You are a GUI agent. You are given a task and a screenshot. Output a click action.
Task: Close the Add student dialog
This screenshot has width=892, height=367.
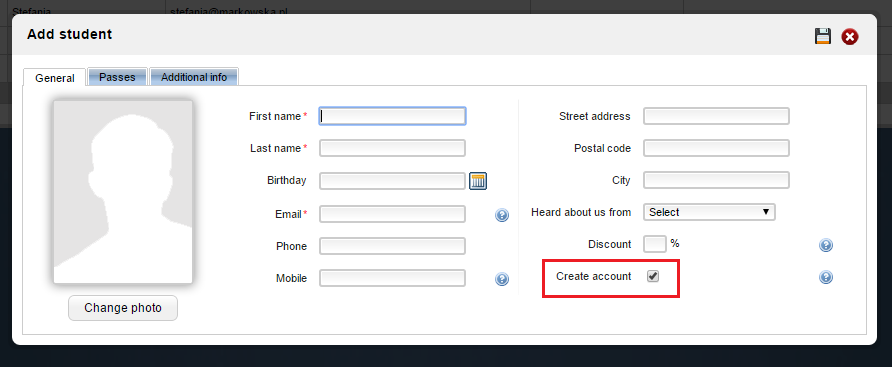pyautogui.click(x=850, y=37)
